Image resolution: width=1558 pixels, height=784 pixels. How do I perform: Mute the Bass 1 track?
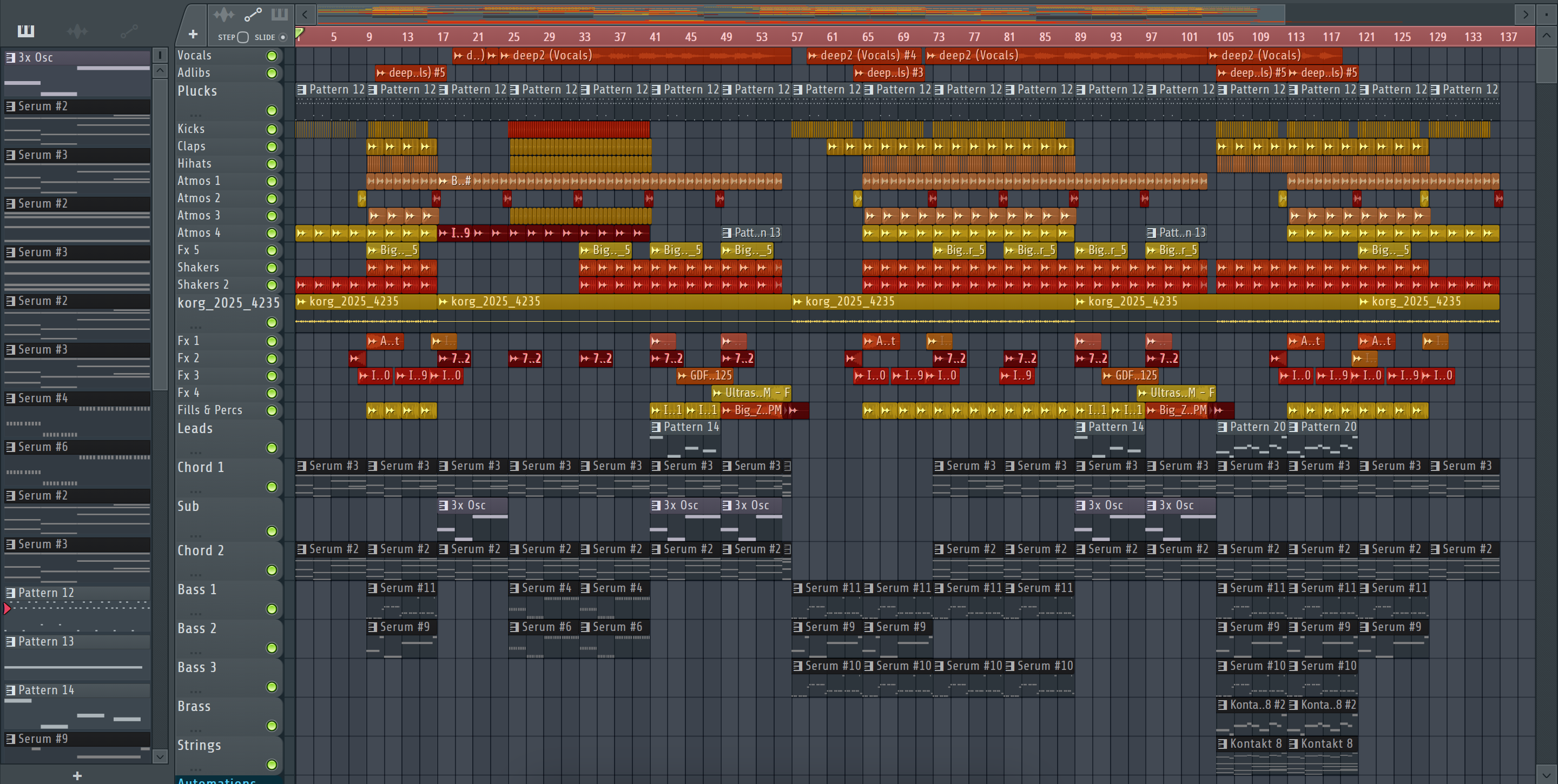tap(272, 609)
